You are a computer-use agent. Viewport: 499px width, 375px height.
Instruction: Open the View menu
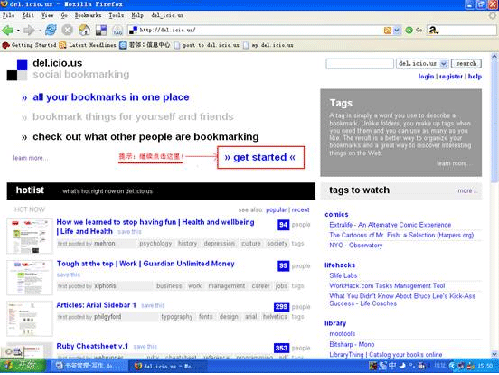coord(47,15)
